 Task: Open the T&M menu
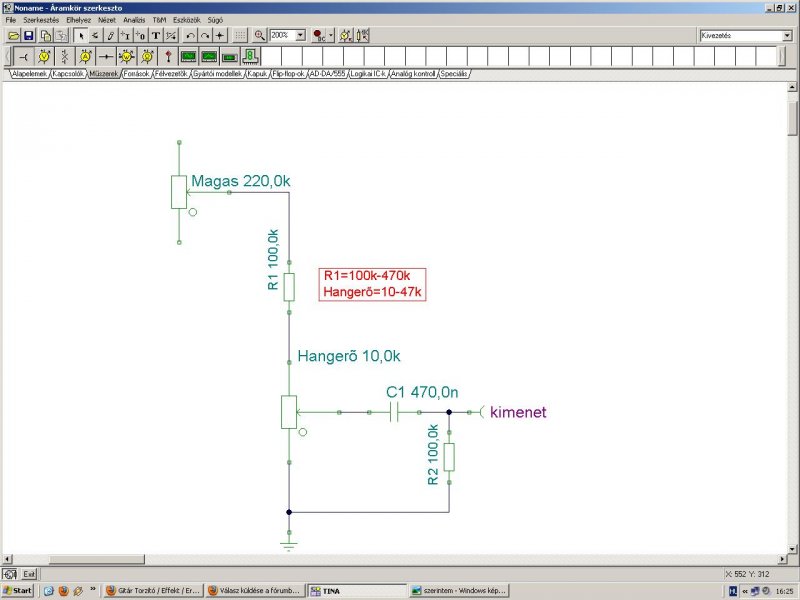159,20
